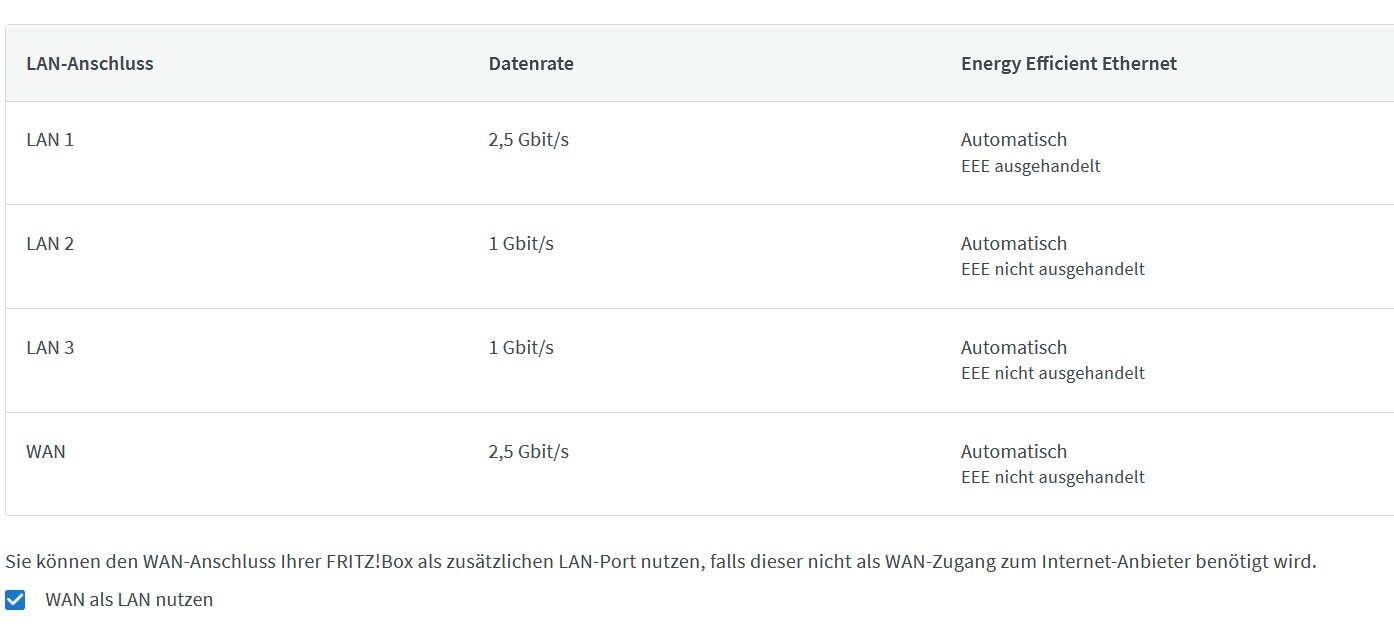The height and width of the screenshot is (641, 1394).
Task: Select the WAN row label
Action: (x=46, y=452)
